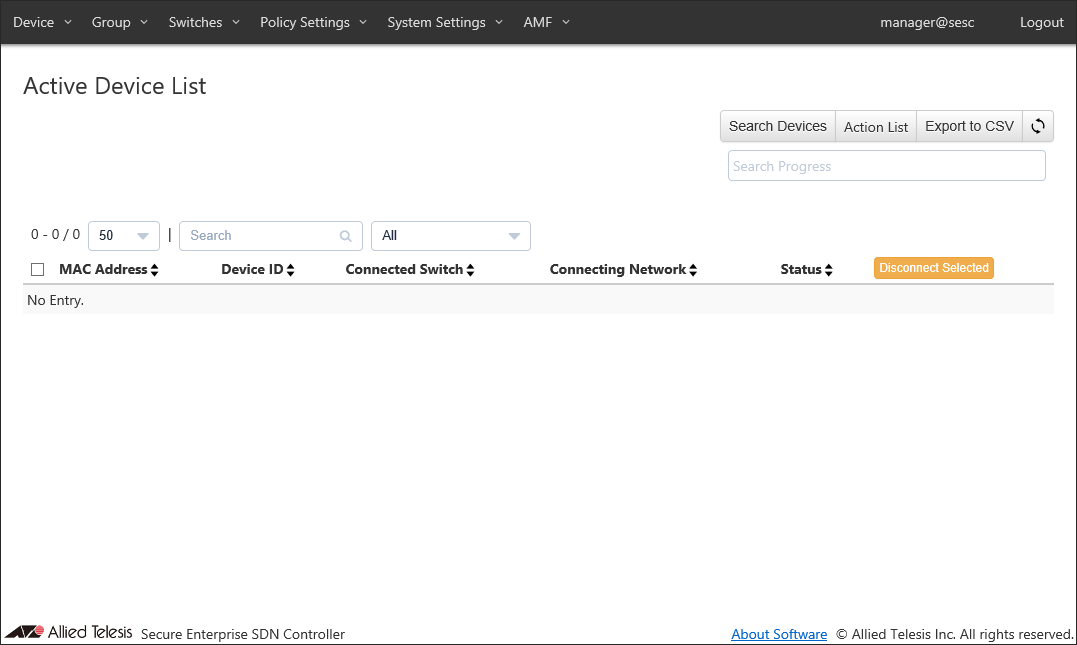Click the Search Devices button
The image size is (1077, 645).
coord(778,126)
